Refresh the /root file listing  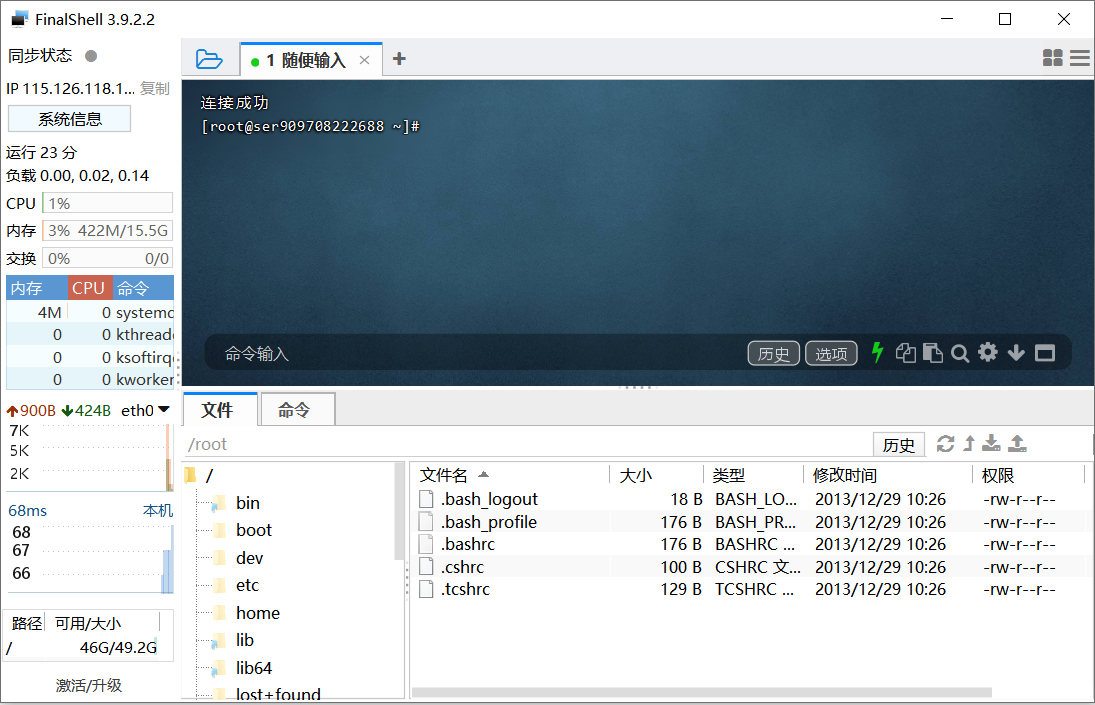(x=945, y=443)
